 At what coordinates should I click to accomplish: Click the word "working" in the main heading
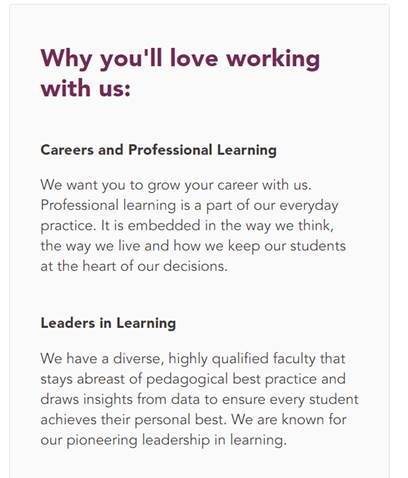[x=273, y=60]
